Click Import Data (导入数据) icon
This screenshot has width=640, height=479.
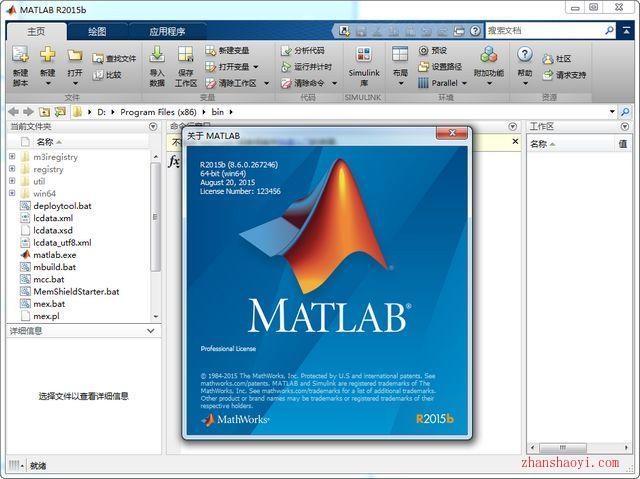pos(157,54)
